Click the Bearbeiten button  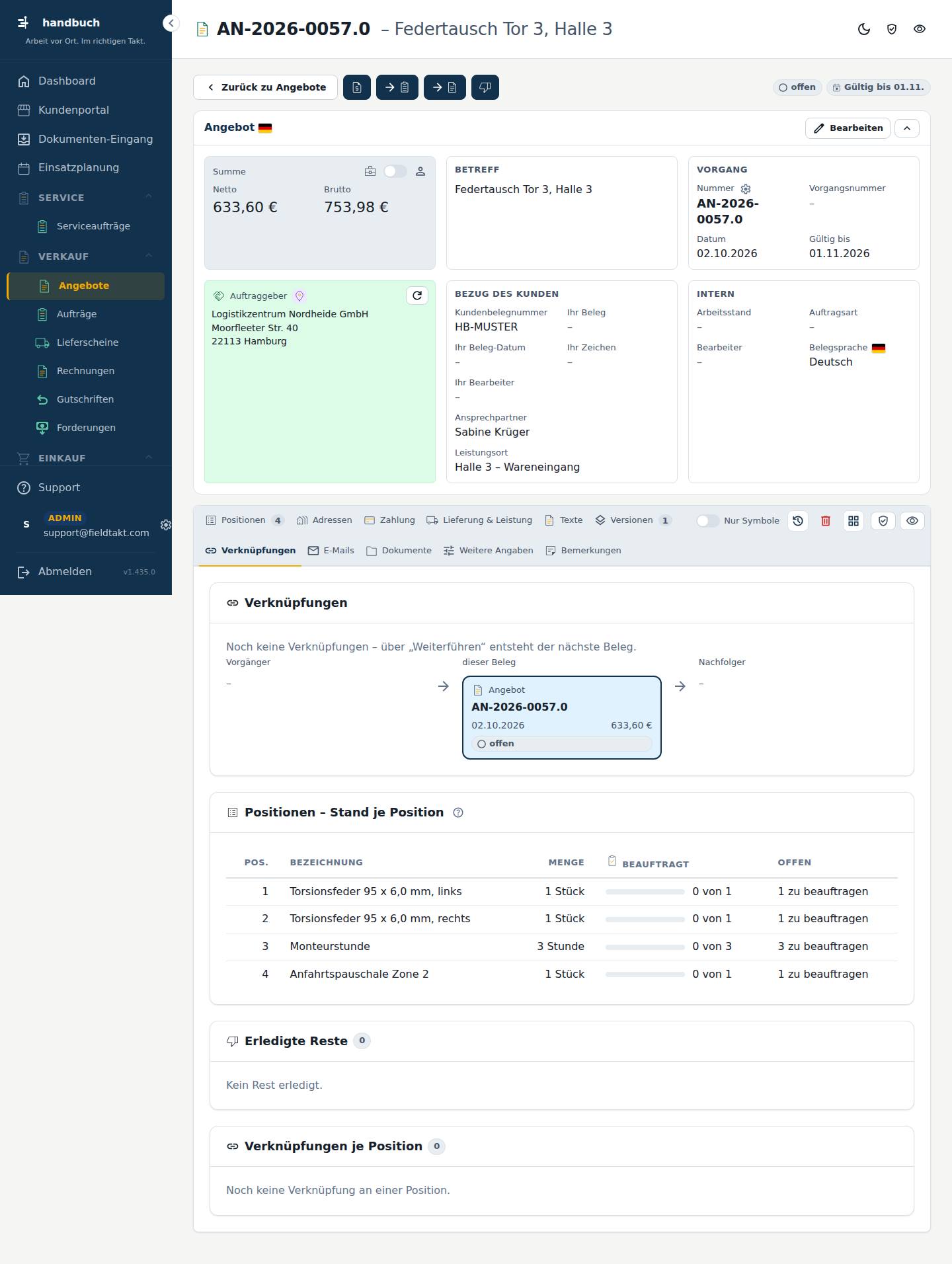(x=848, y=128)
